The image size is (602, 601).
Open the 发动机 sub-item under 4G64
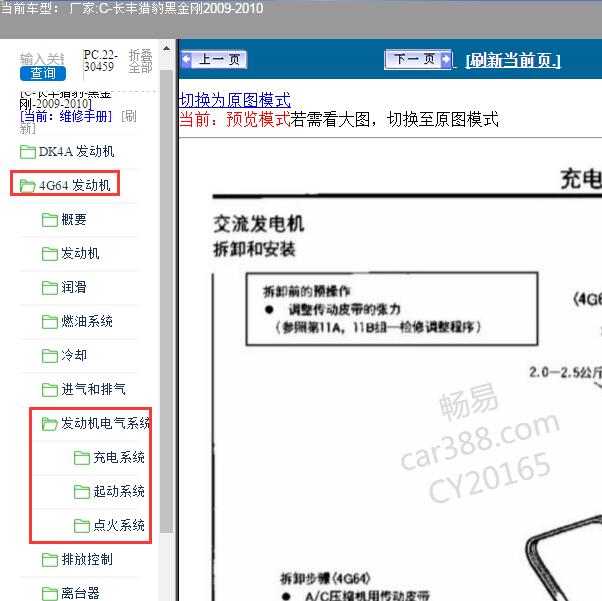pos(80,253)
